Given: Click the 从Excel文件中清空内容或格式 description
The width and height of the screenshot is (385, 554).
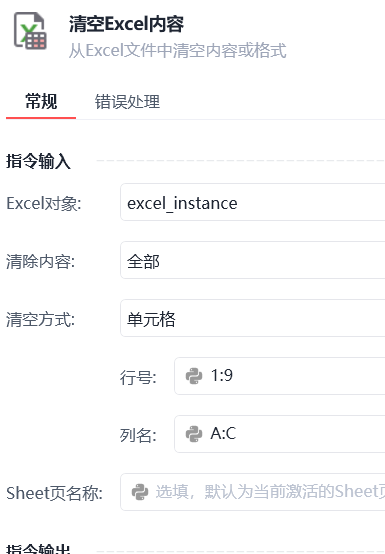Looking at the screenshot, I should click(177, 51).
